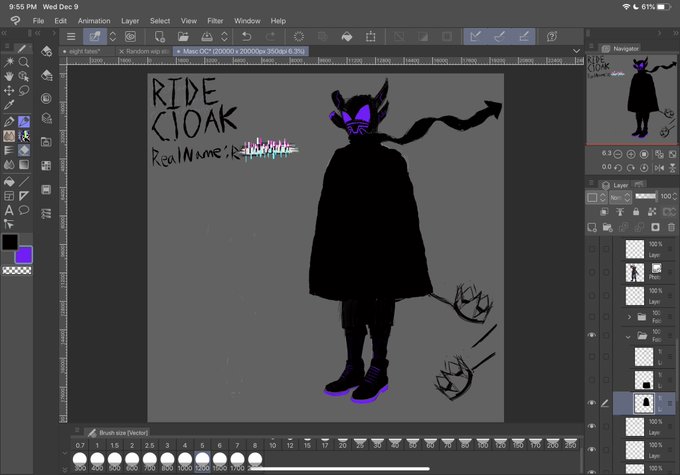This screenshot has height=475, width=680.
Task: Select the Eraser tool
Action: click(x=24, y=150)
